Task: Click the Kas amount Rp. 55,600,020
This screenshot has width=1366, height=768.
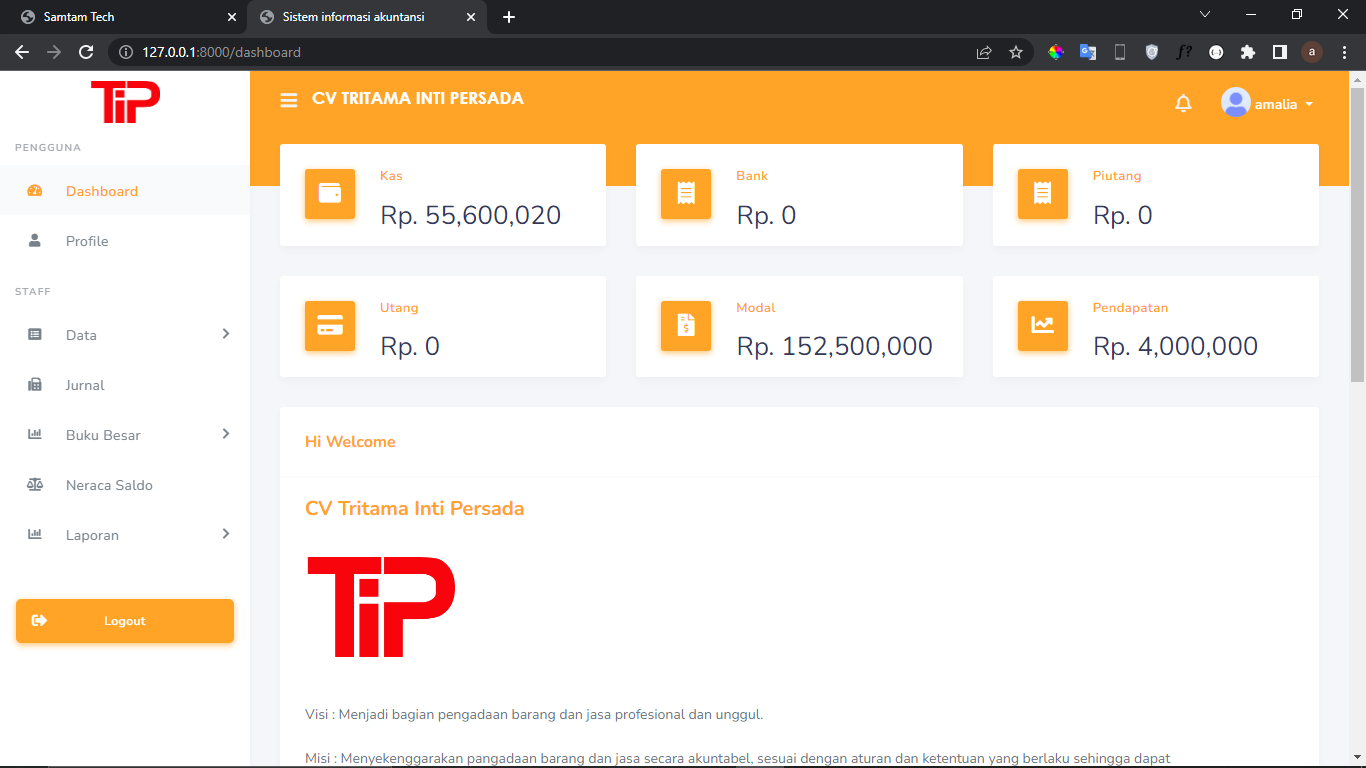Action: 470,215
